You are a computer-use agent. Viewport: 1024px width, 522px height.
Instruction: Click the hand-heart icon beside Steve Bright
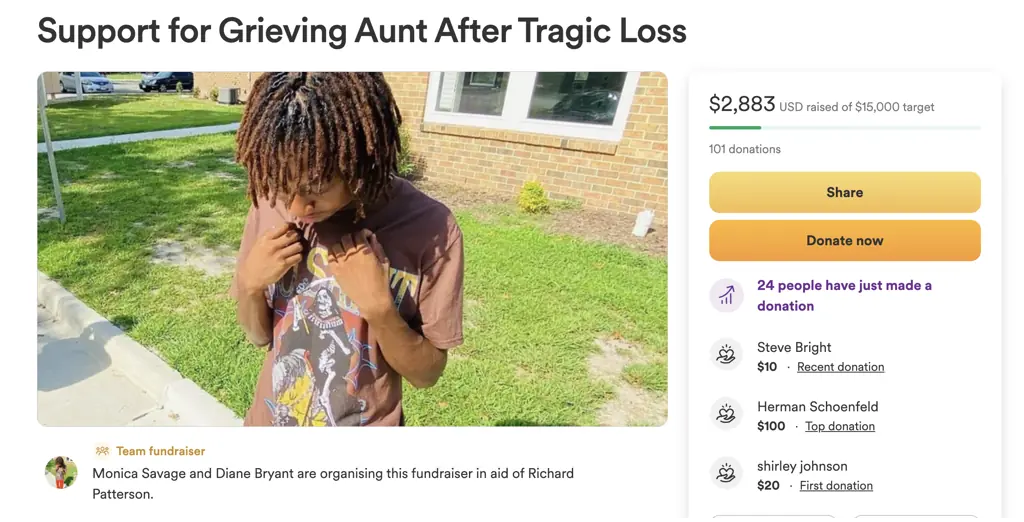[726, 355]
